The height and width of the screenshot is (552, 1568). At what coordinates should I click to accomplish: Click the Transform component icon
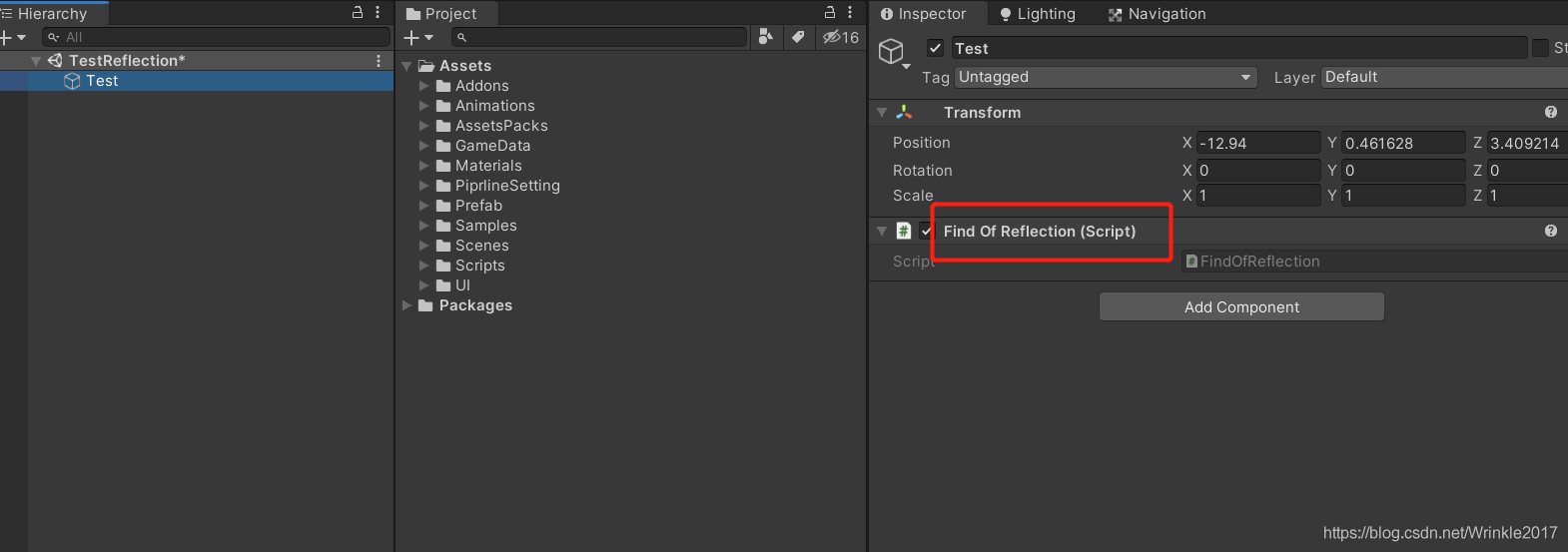[x=904, y=113]
